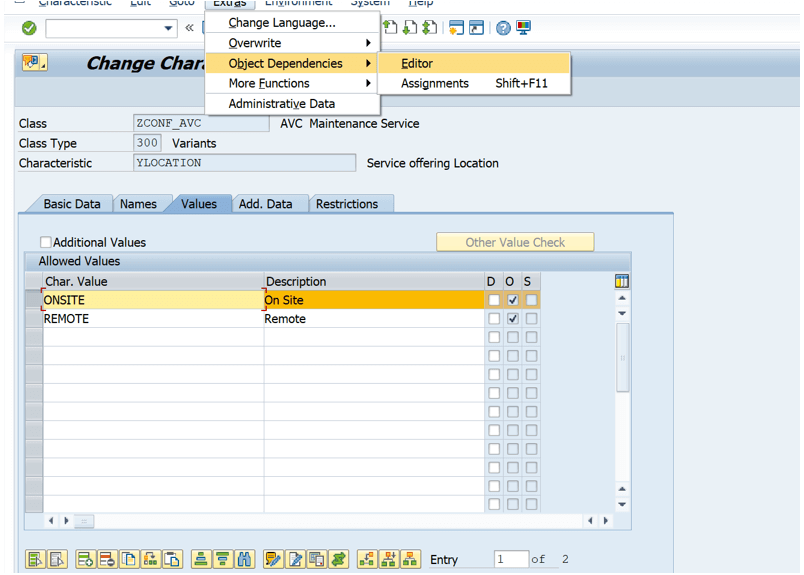Click the Delete Row red minus icon
804x575 pixels.
point(107,559)
